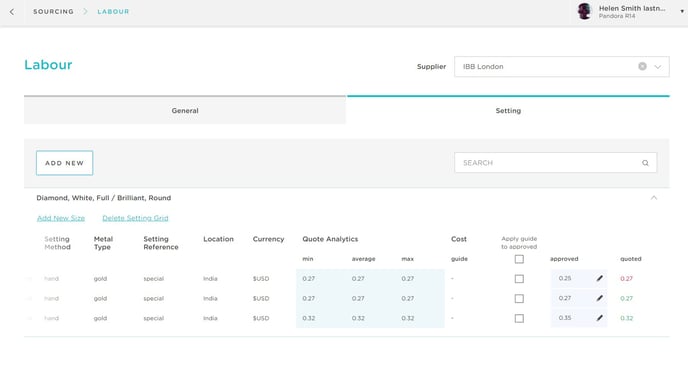
Task: Click the Metal Type column header
Action: pos(103,243)
